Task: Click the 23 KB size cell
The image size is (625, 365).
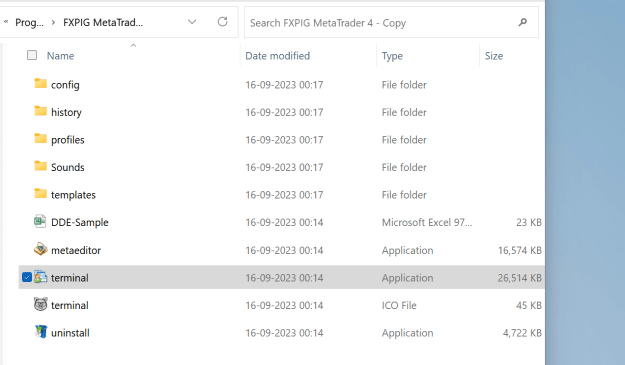Action: (529, 222)
